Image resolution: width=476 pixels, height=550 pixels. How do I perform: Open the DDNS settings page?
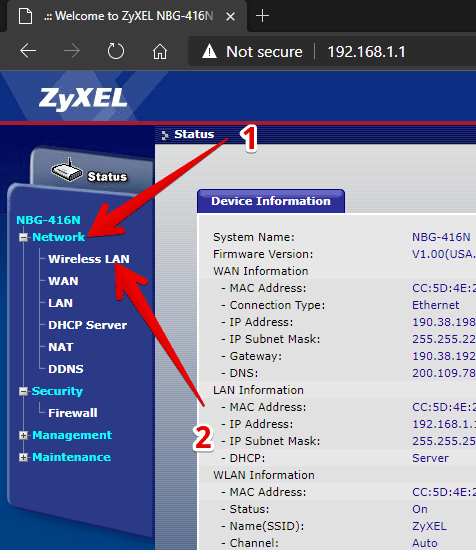pos(66,369)
